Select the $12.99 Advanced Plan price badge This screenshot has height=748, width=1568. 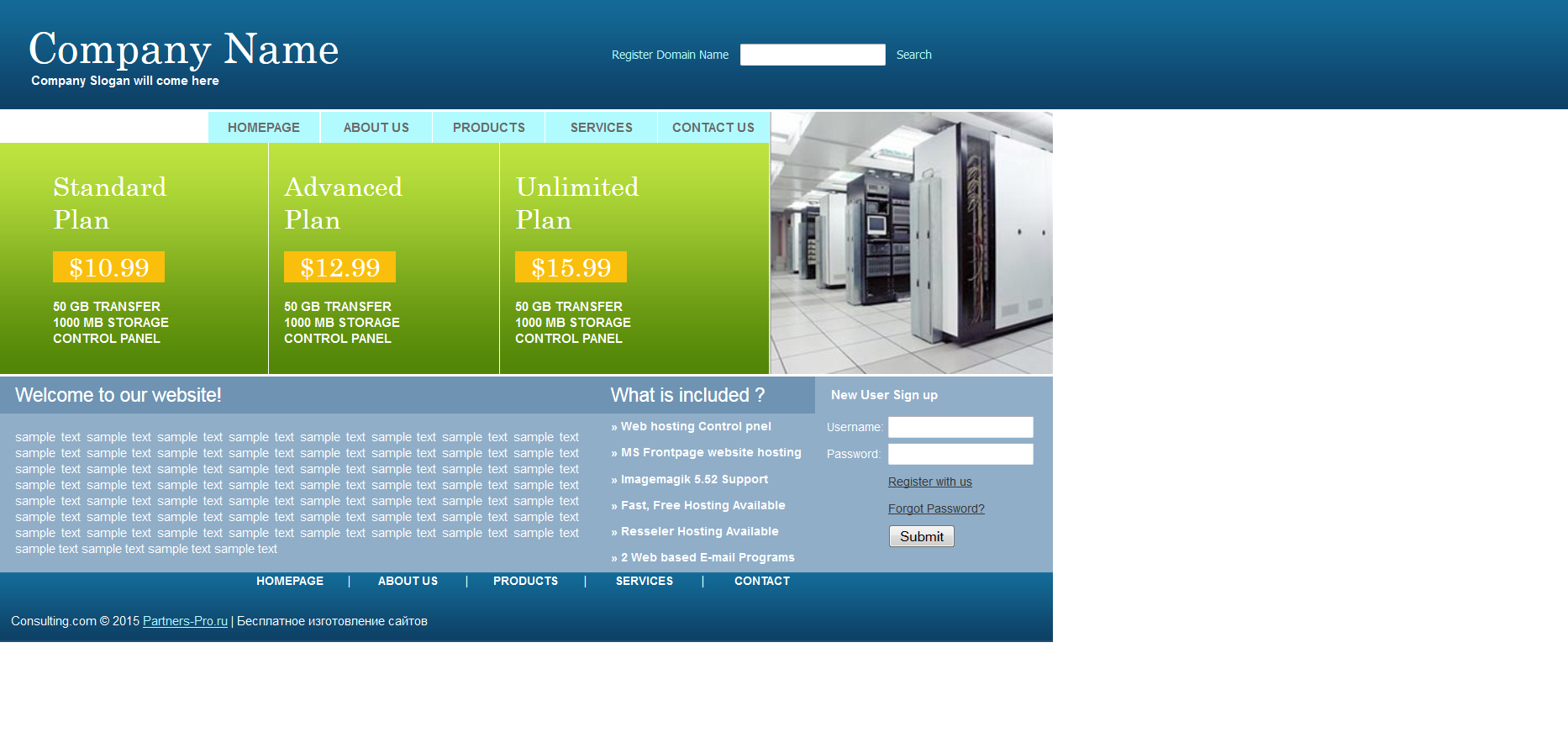point(339,267)
